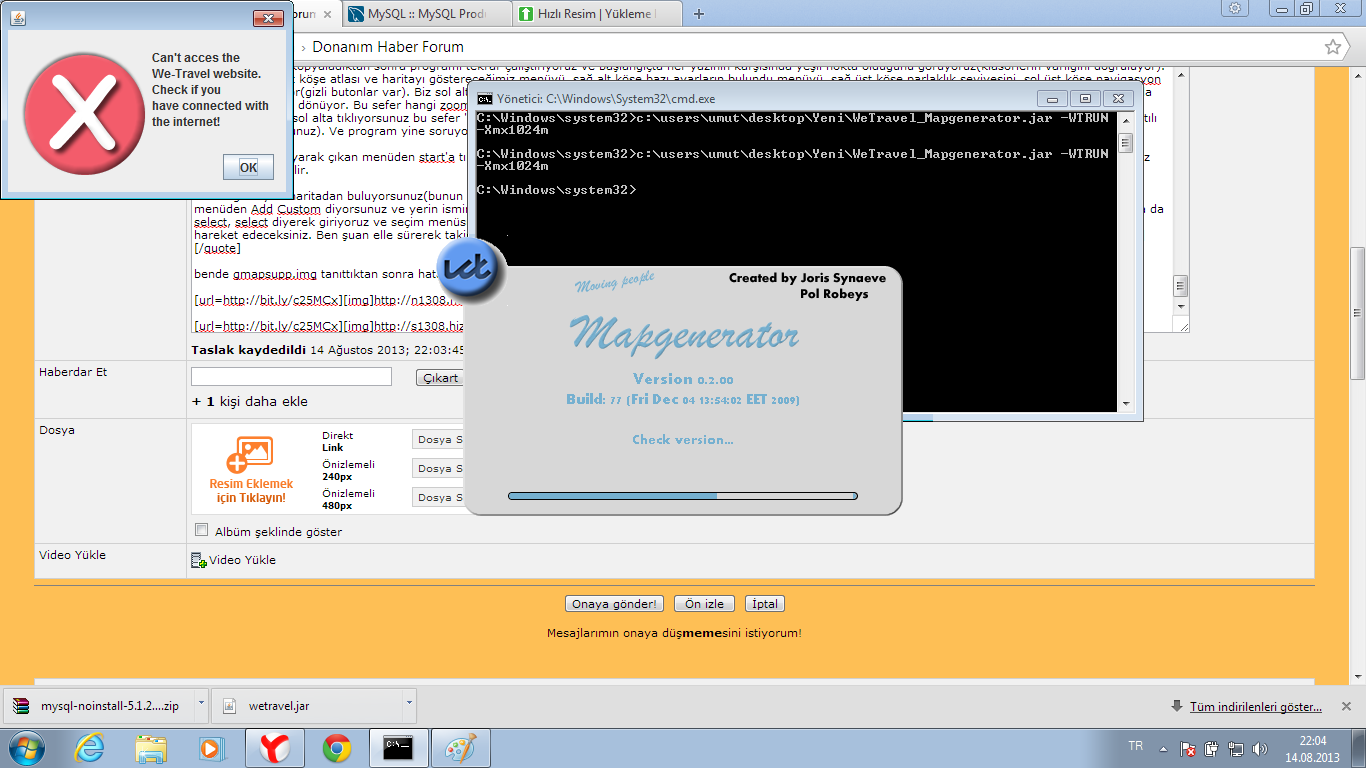This screenshot has height=768, width=1366.
Task: Click TR language indicator in tray
Action: pyautogui.click(x=1135, y=747)
